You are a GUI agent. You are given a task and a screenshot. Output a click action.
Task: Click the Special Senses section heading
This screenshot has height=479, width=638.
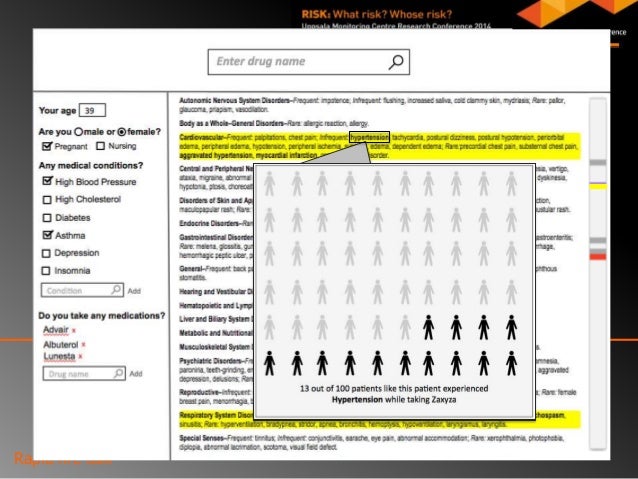click(x=201, y=438)
